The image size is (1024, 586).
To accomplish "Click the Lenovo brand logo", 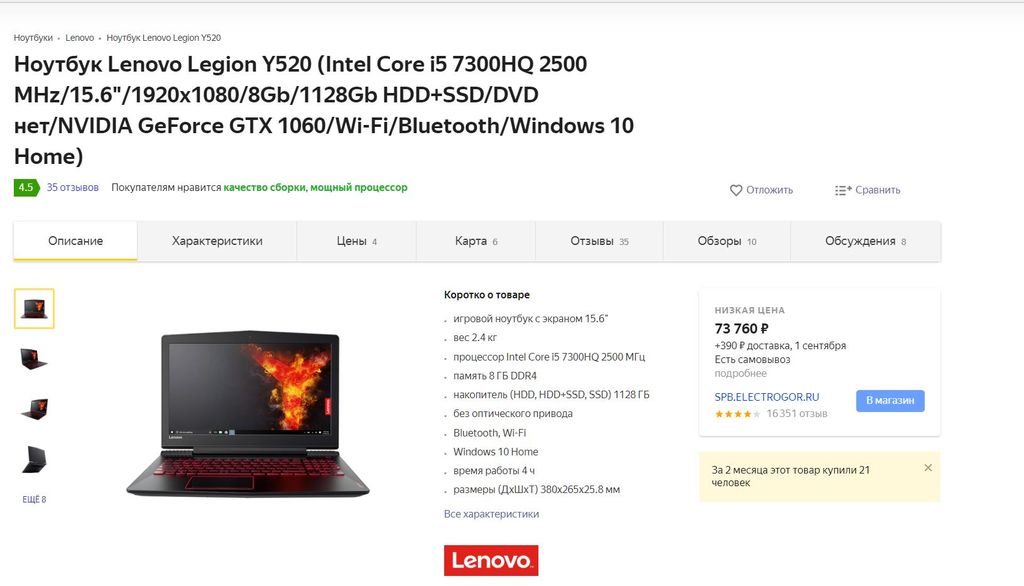I will point(491,561).
